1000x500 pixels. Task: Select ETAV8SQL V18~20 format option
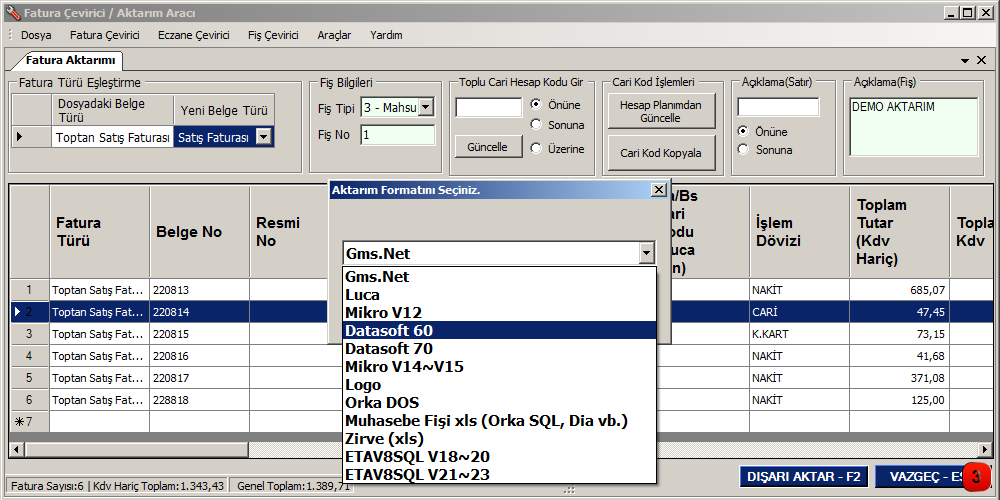click(499, 456)
